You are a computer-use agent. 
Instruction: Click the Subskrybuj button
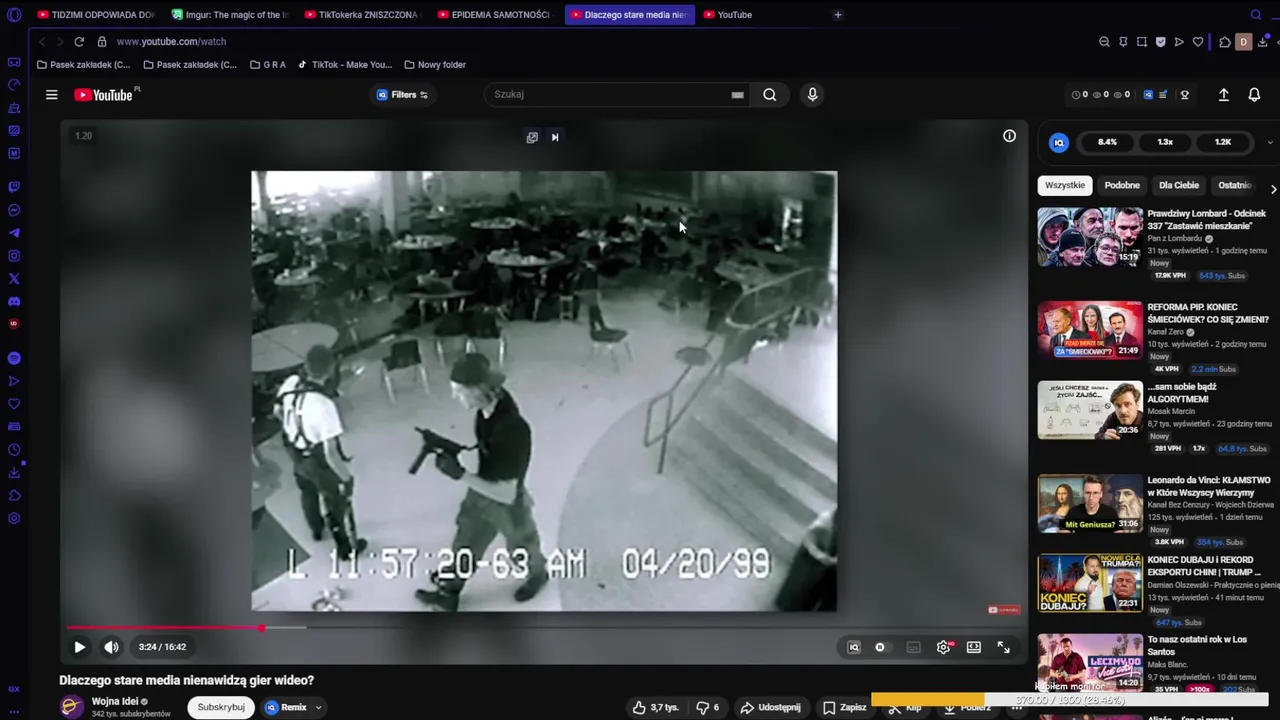pyautogui.click(x=221, y=707)
